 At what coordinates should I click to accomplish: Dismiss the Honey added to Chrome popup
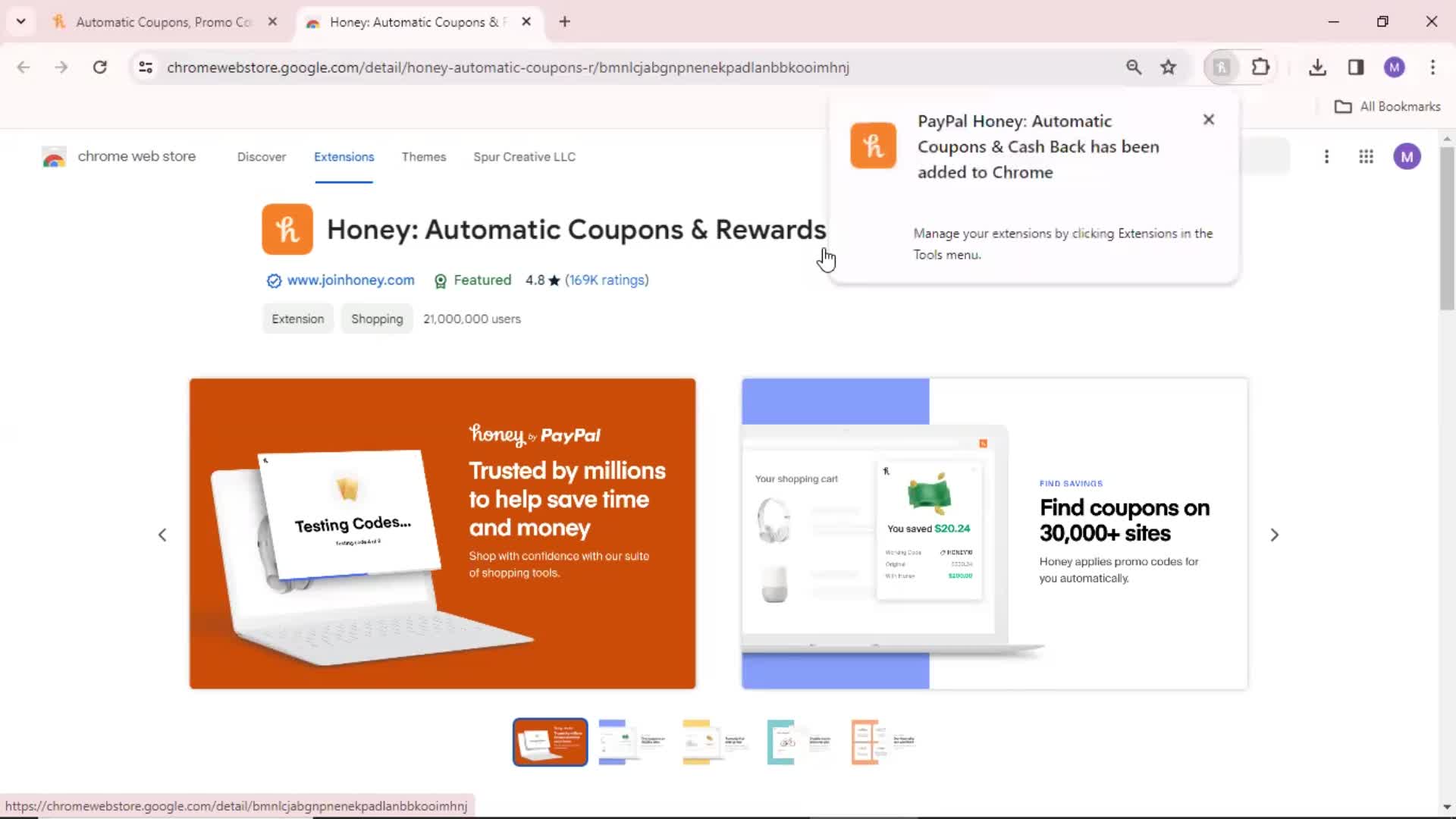click(1209, 120)
